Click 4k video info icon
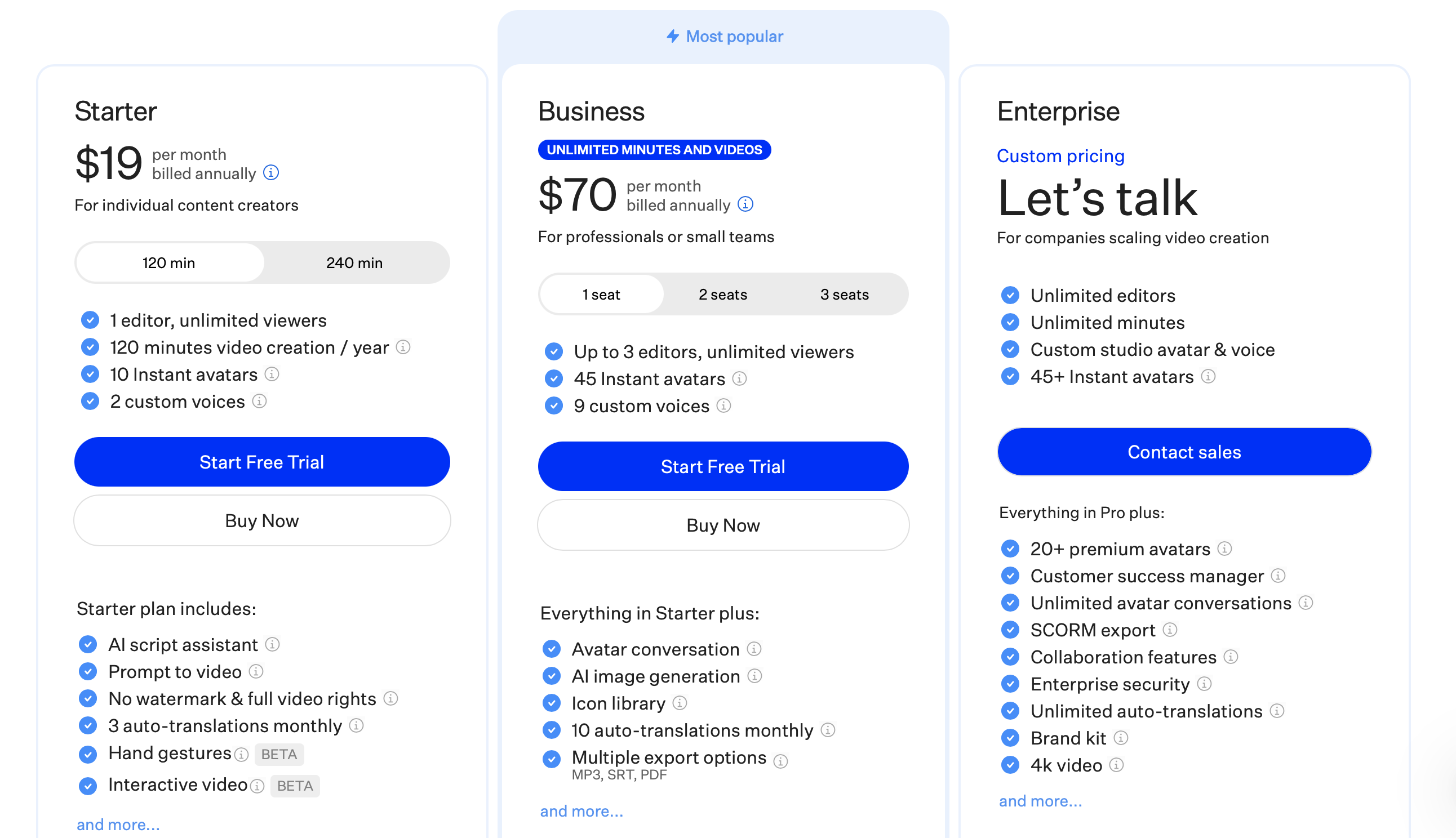Viewport: 1456px width, 838px height. pyautogui.click(x=1116, y=765)
